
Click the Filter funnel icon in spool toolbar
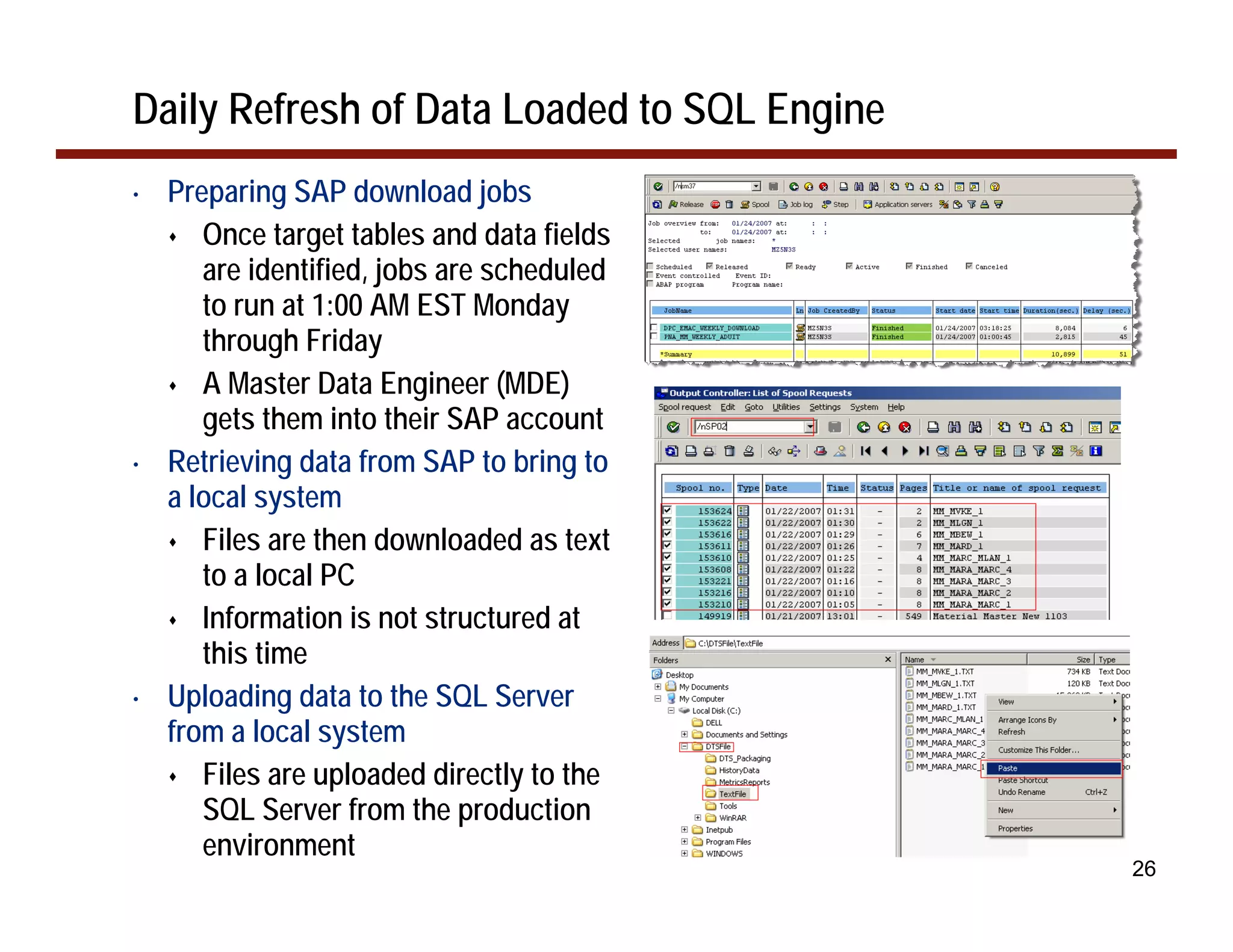click(x=1039, y=451)
